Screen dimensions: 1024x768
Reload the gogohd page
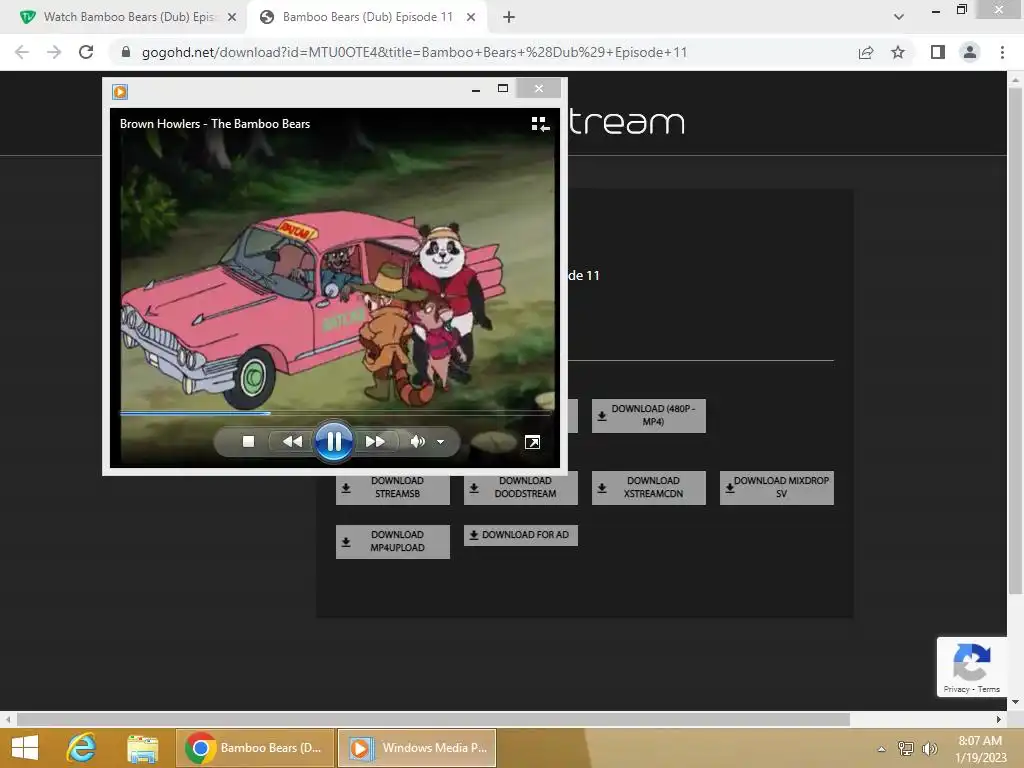[x=86, y=52]
